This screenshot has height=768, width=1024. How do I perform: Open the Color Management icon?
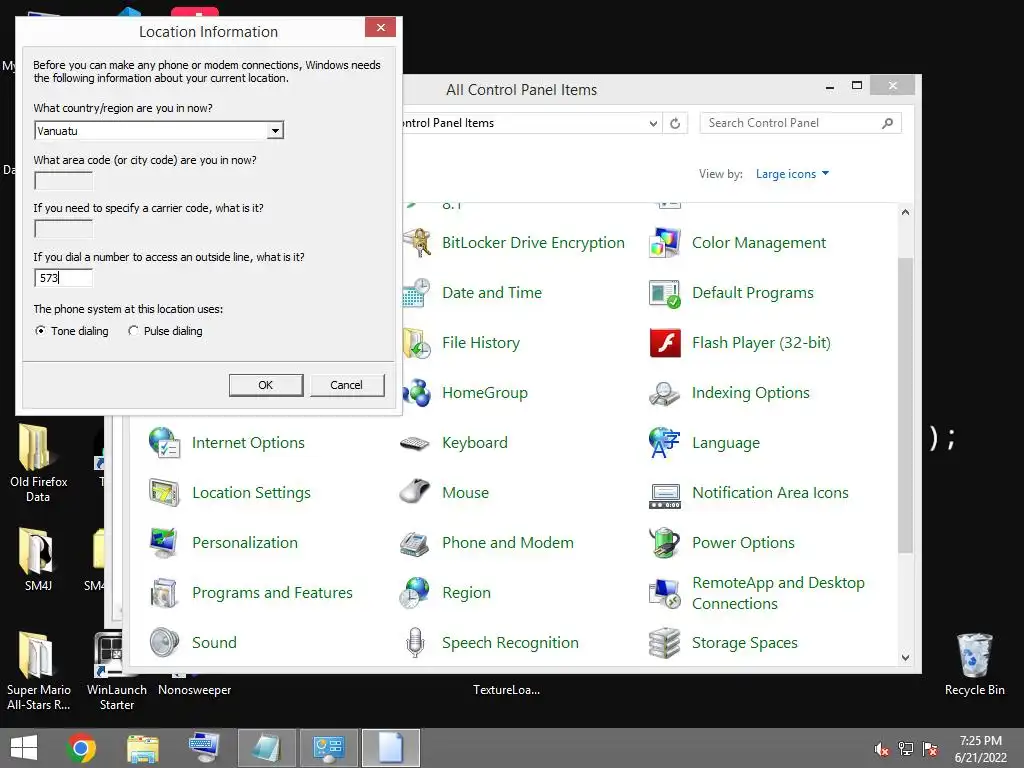[x=665, y=243]
